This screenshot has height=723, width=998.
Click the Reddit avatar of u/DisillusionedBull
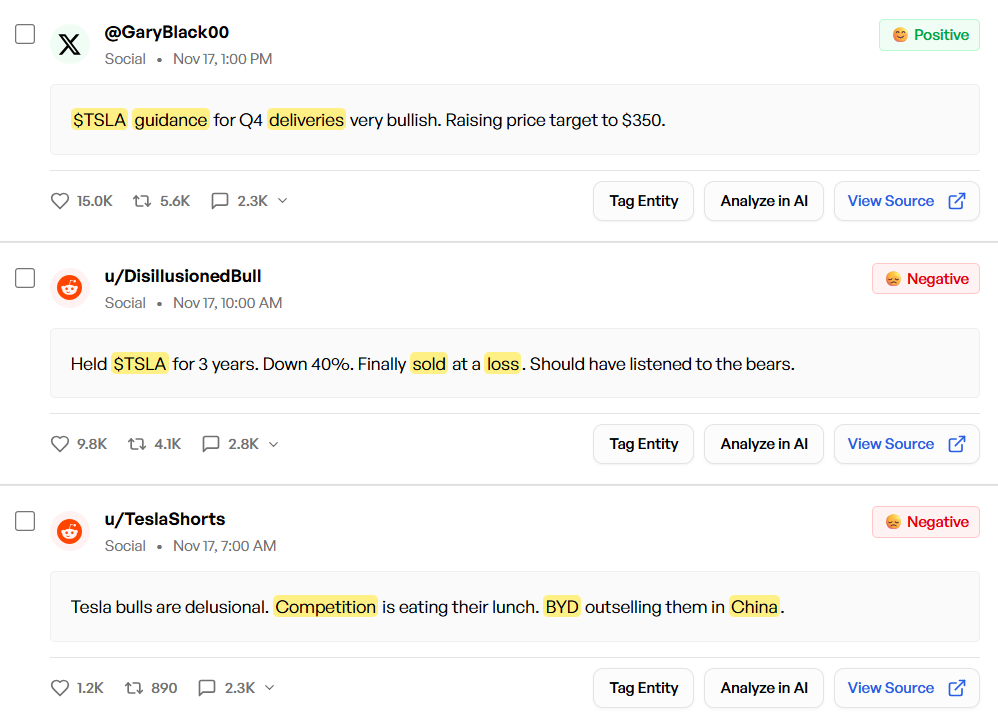click(x=70, y=288)
